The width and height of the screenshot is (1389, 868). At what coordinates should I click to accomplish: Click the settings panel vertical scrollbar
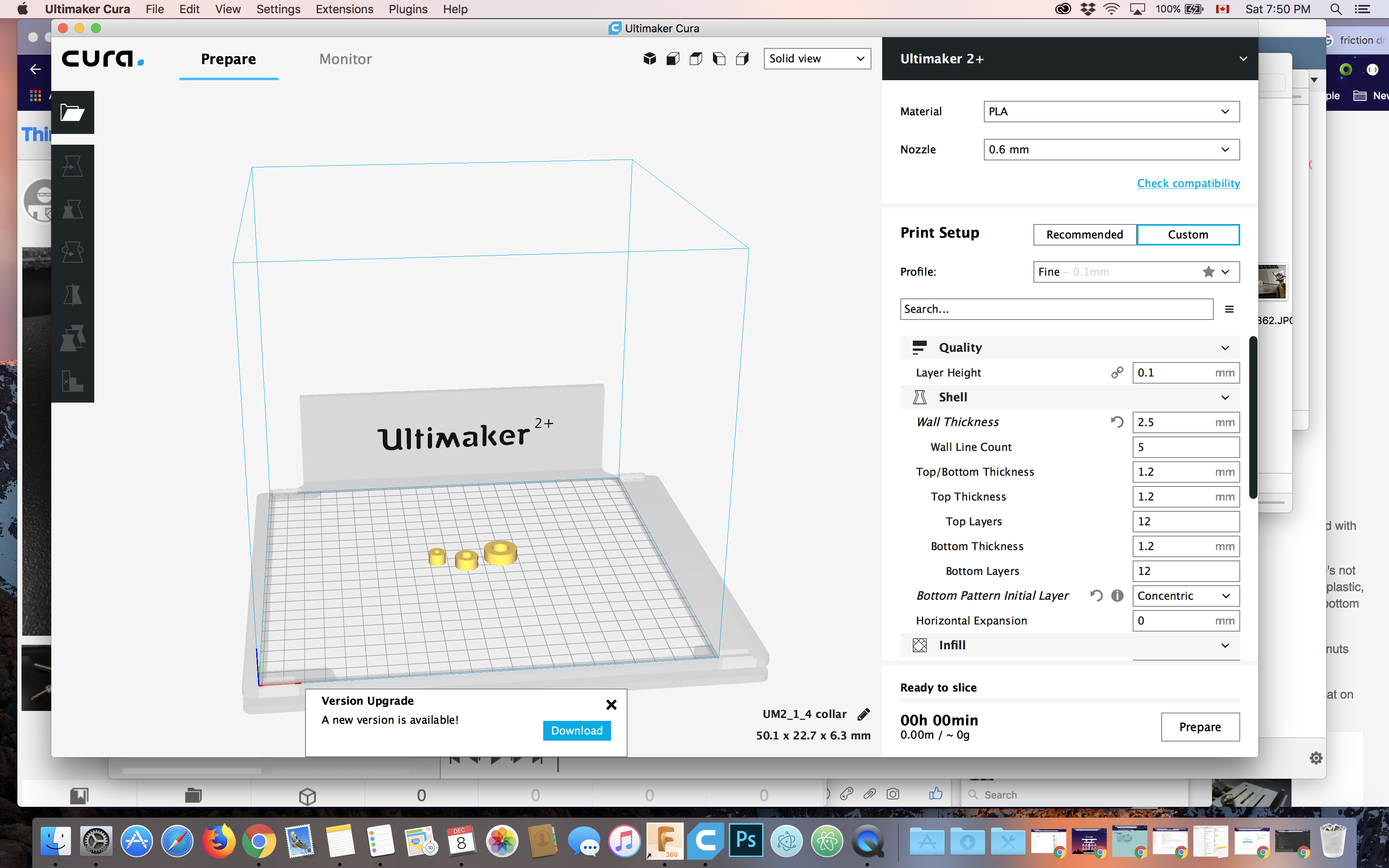tap(1253, 417)
